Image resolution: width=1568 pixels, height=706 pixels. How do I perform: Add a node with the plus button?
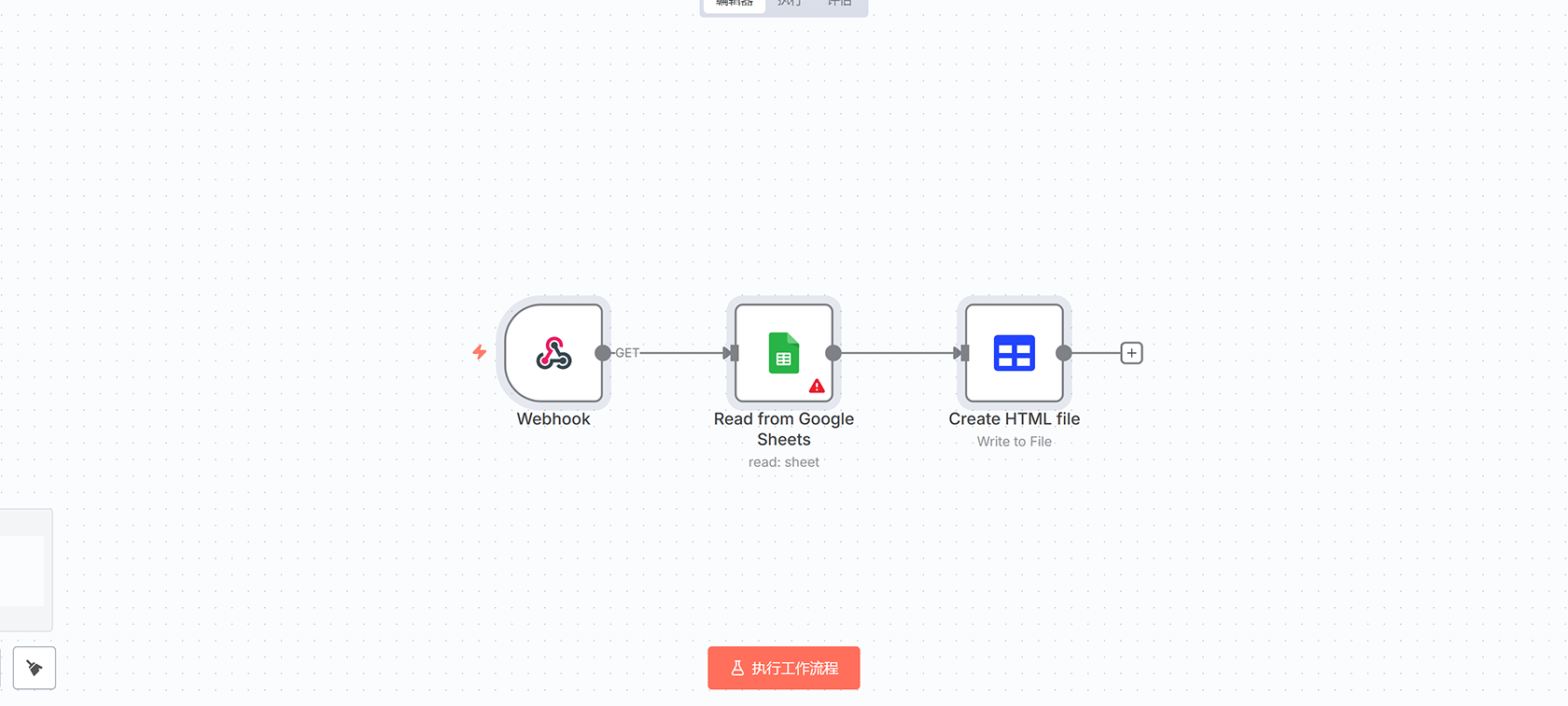click(1131, 353)
